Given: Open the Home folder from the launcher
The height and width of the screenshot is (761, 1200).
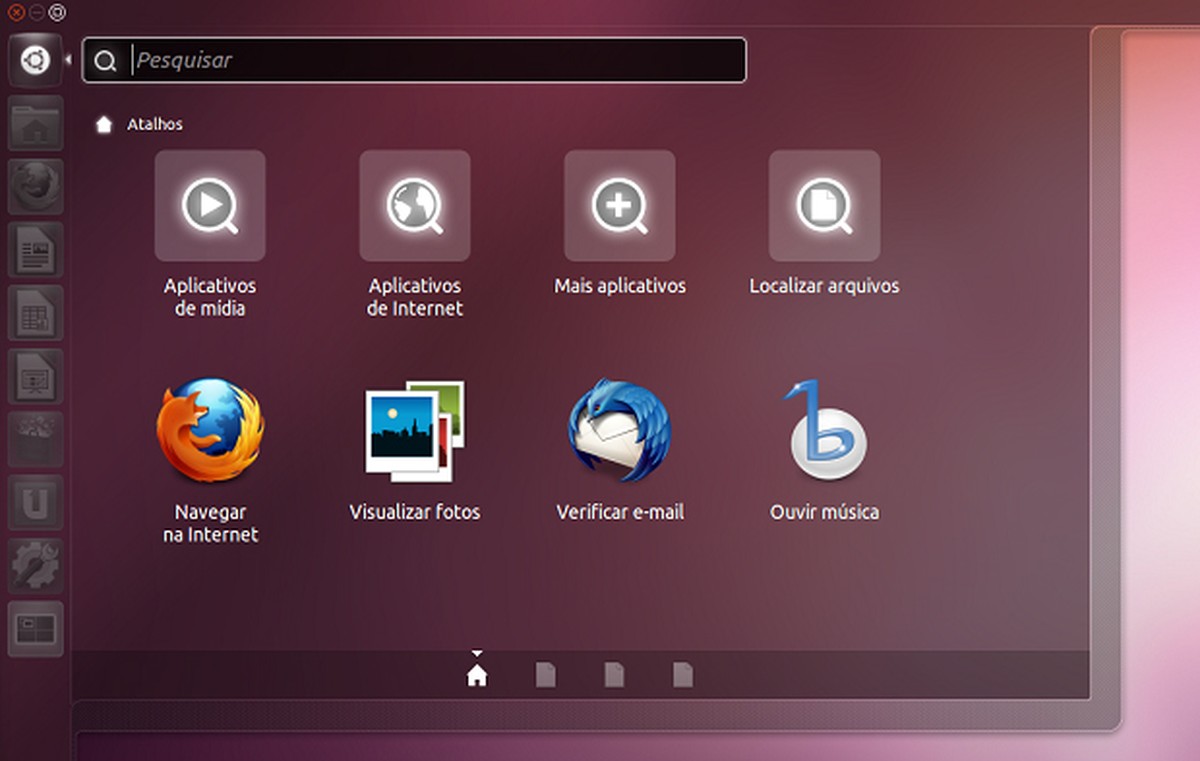Looking at the screenshot, I should pos(35,124).
